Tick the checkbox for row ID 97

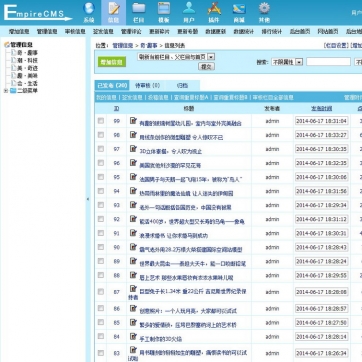101,149
